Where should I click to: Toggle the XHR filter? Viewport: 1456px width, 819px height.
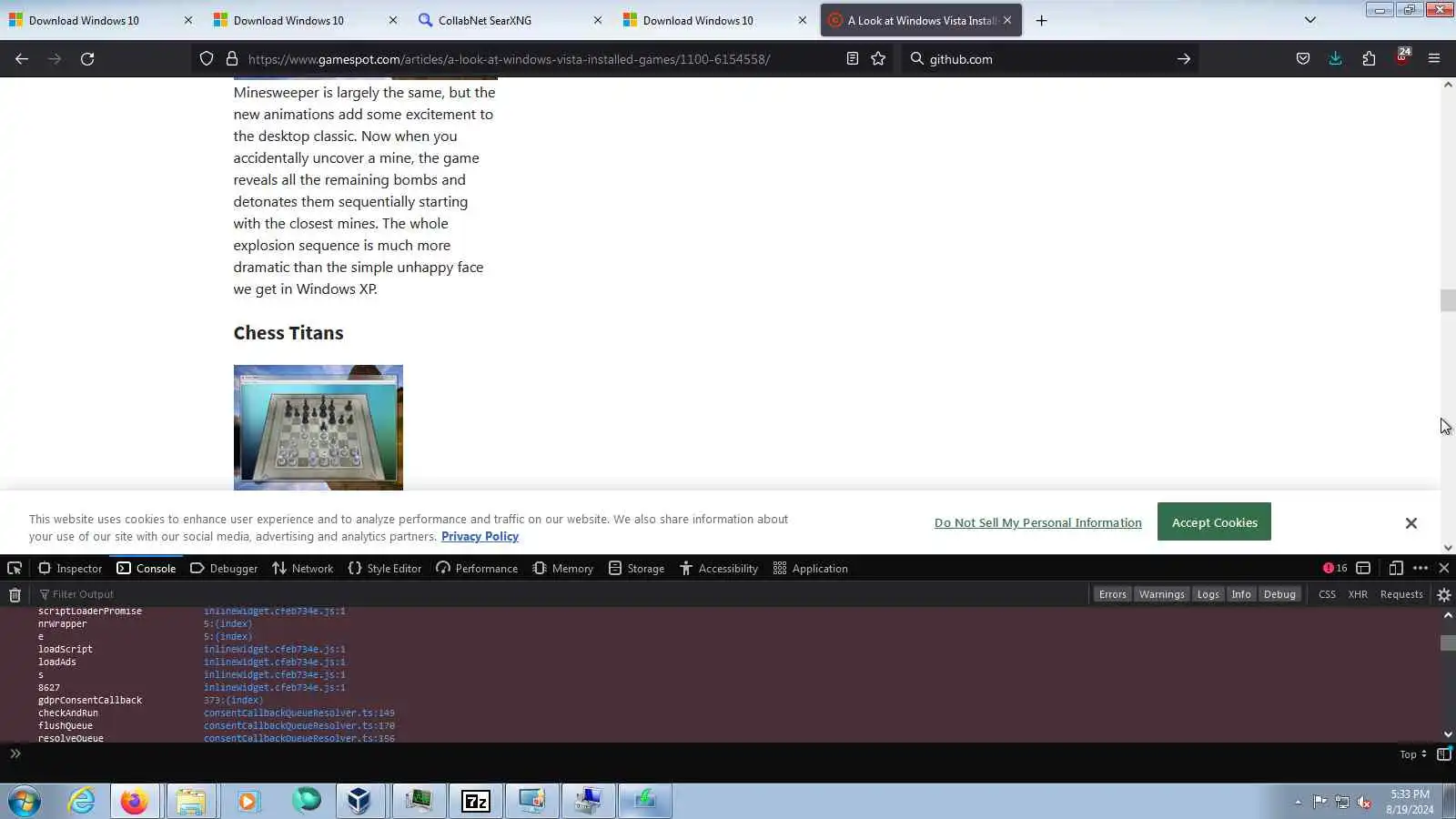(x=1358, y=594)
